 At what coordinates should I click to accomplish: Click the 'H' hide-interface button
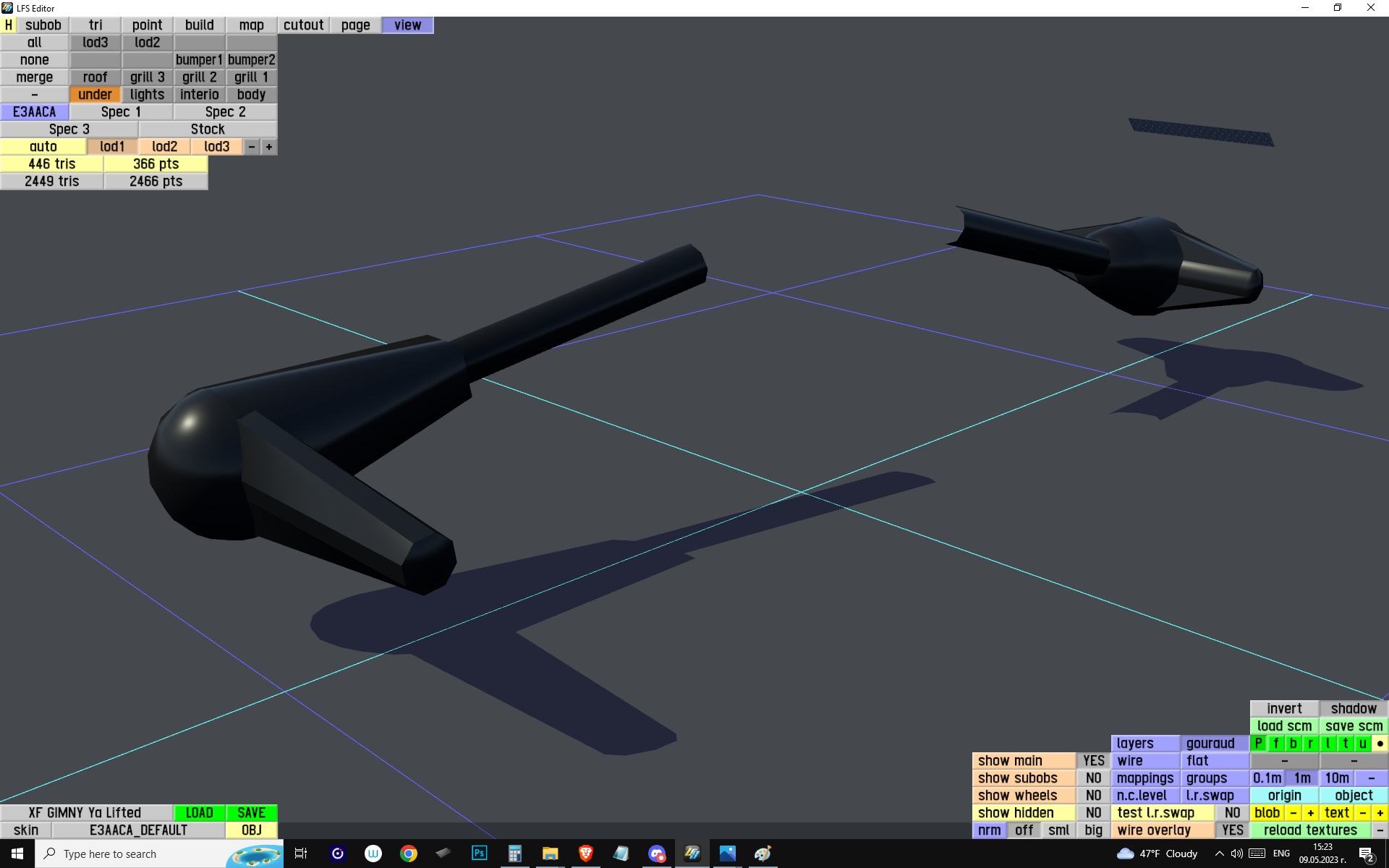click(x=8, y=25)
